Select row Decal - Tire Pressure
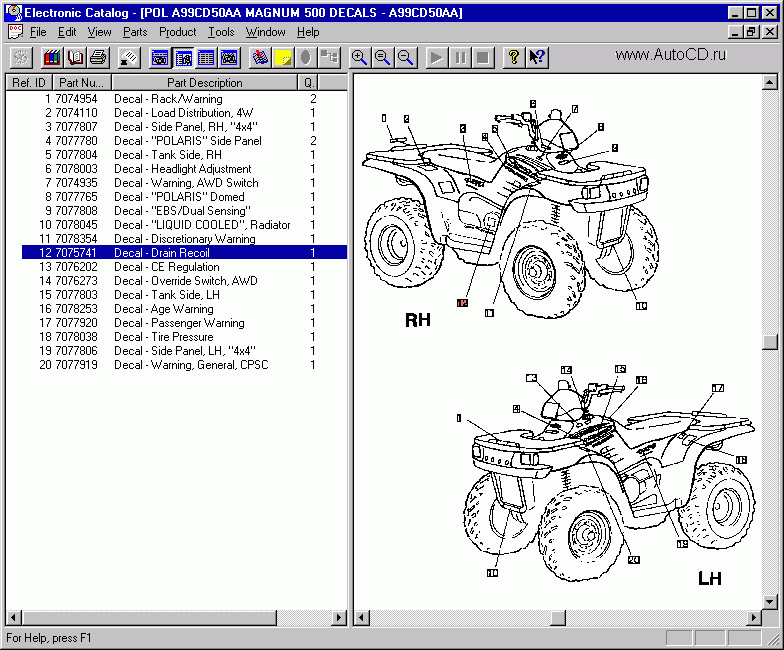 (184, 337)
